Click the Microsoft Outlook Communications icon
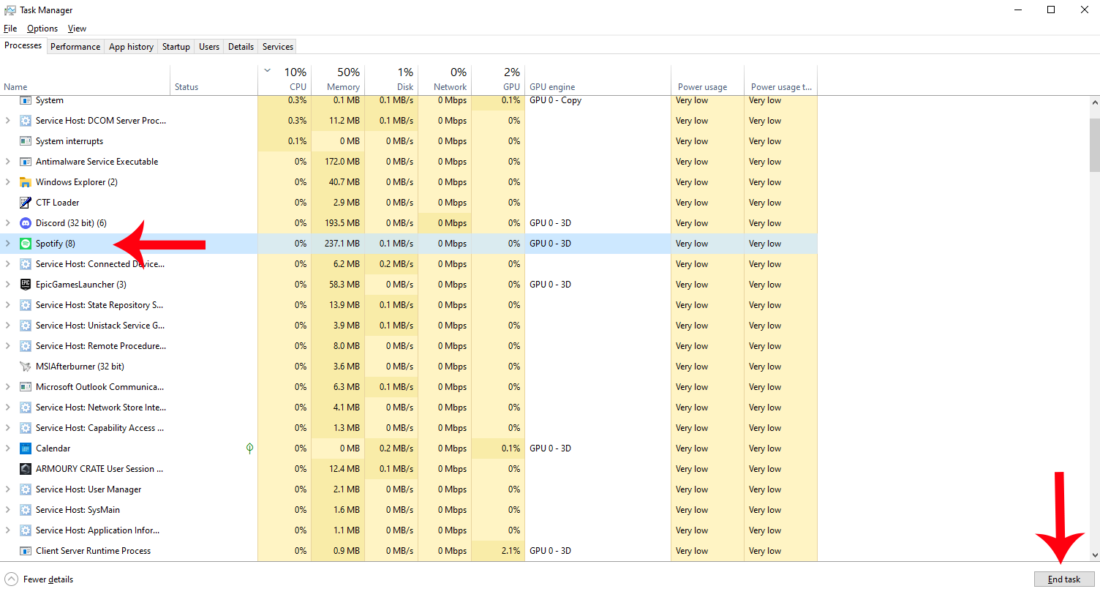Viewport: 1100px width, 597px height. tap(25, 387)
